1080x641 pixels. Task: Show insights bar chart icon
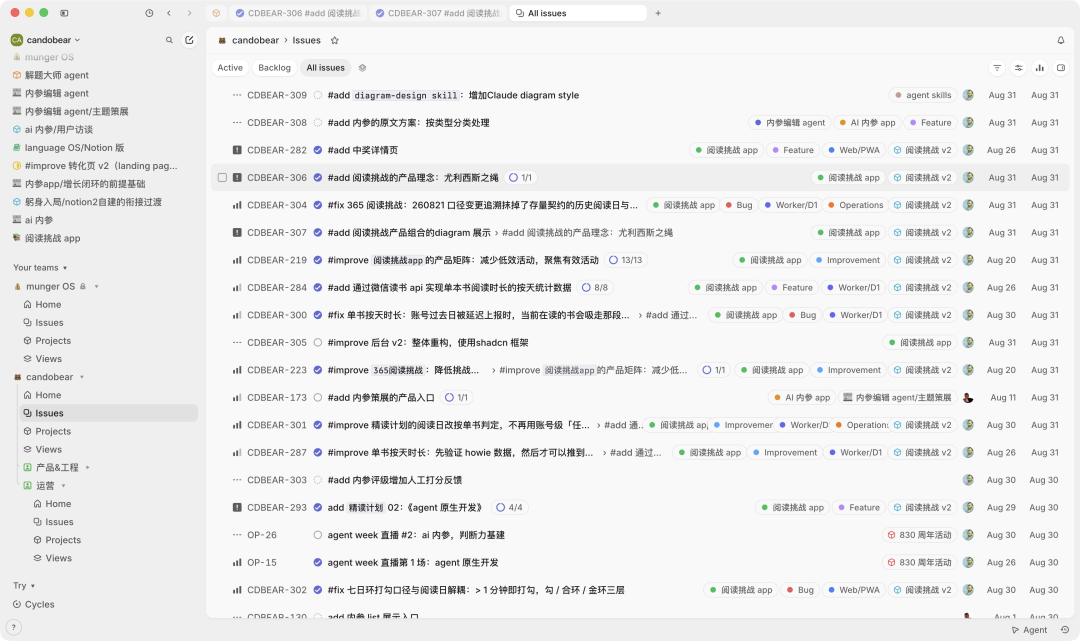(x=1039, y=67)
